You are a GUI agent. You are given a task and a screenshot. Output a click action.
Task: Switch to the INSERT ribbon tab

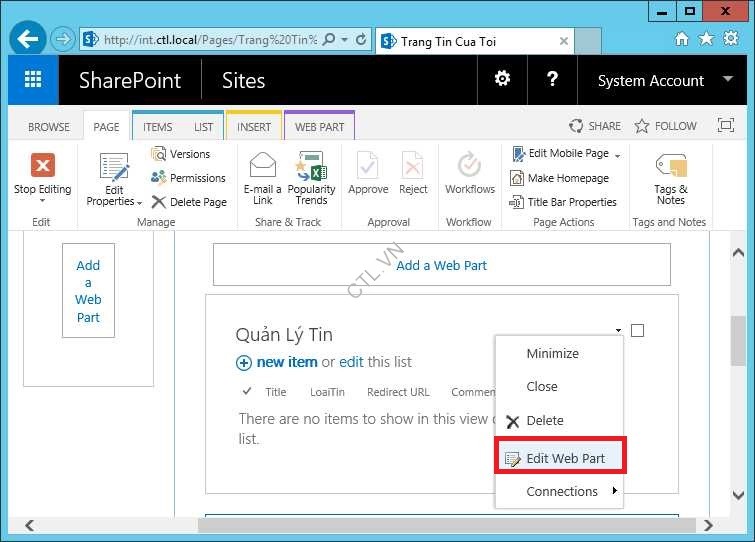[x=254, y=127]
